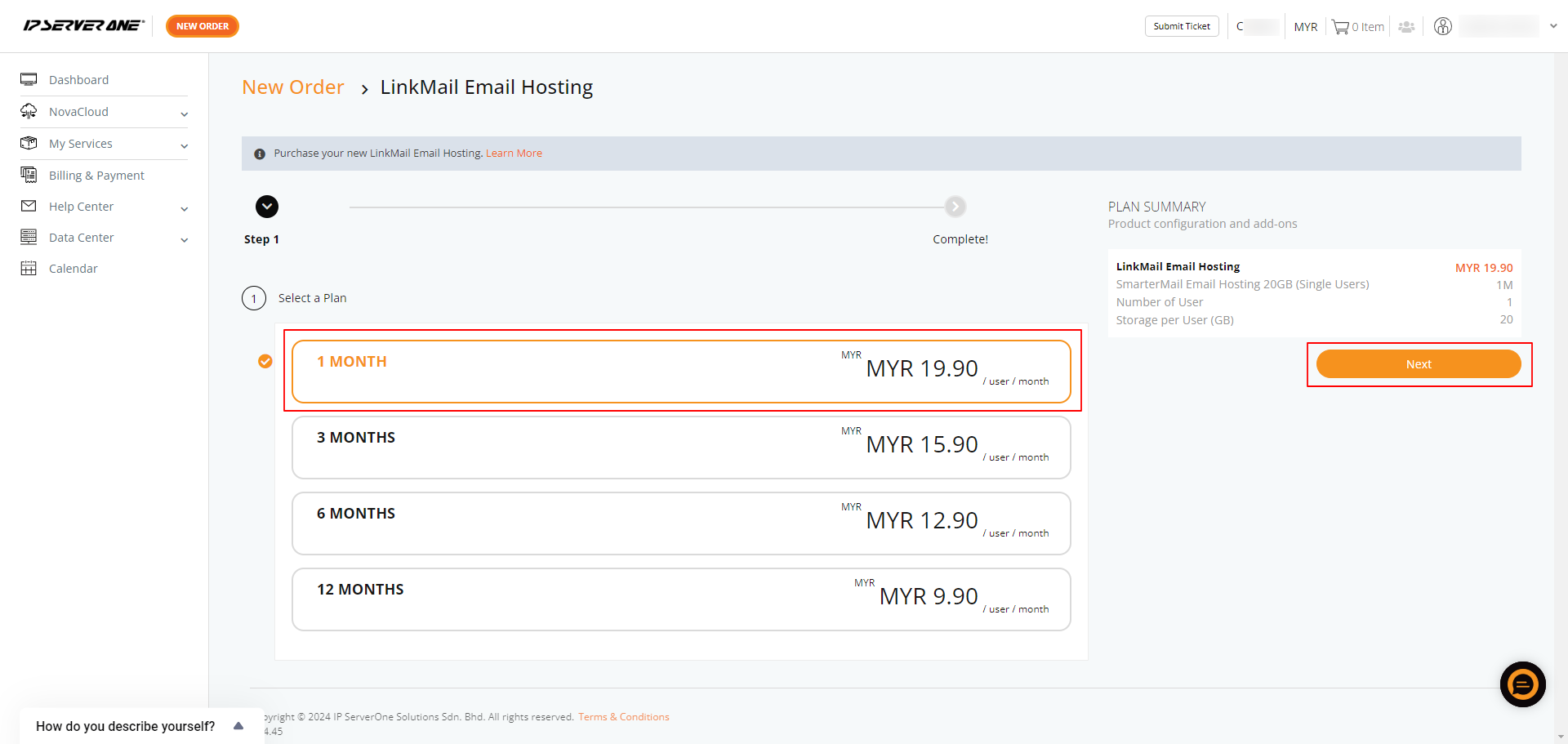Click the Dashboard monitor icon
This screenshot has height=744, width=1568.
click(29, 79)
